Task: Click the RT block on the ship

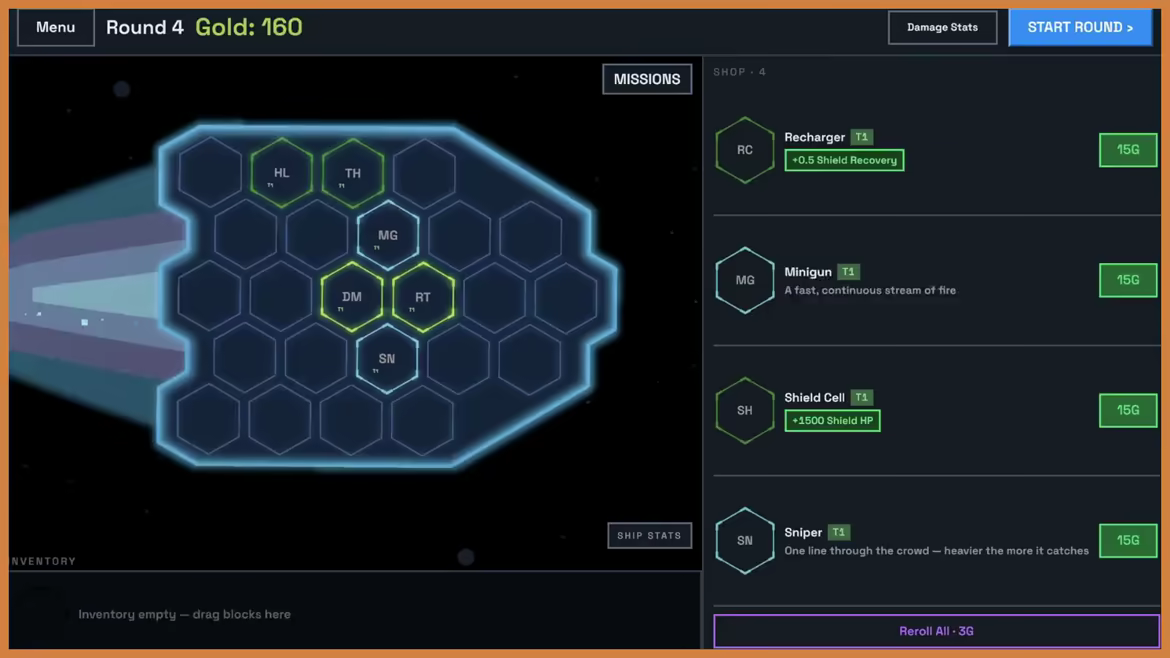Action: point(423,297)
